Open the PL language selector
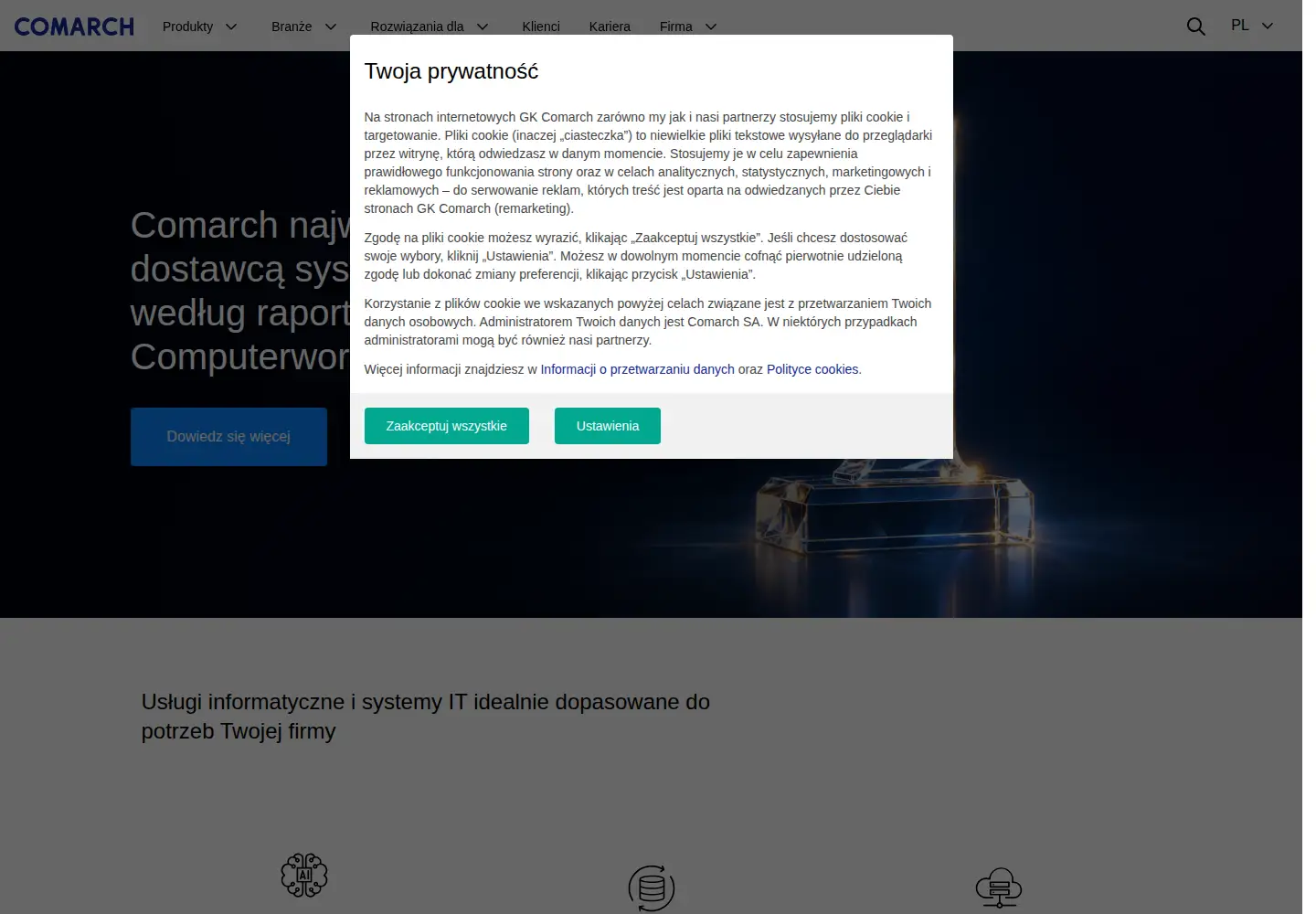The width and height of the screenshot is (1316, 914). pyautogui.click(x=1251, y=26)
